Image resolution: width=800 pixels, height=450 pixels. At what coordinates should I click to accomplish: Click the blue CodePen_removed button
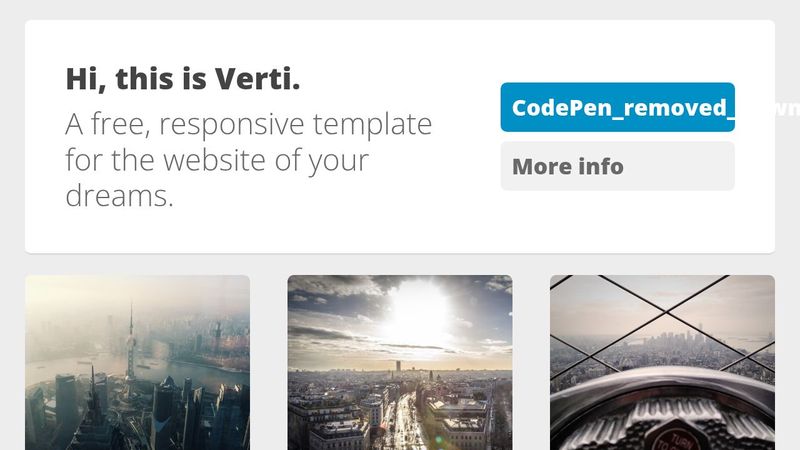click(x=617, y=107)
